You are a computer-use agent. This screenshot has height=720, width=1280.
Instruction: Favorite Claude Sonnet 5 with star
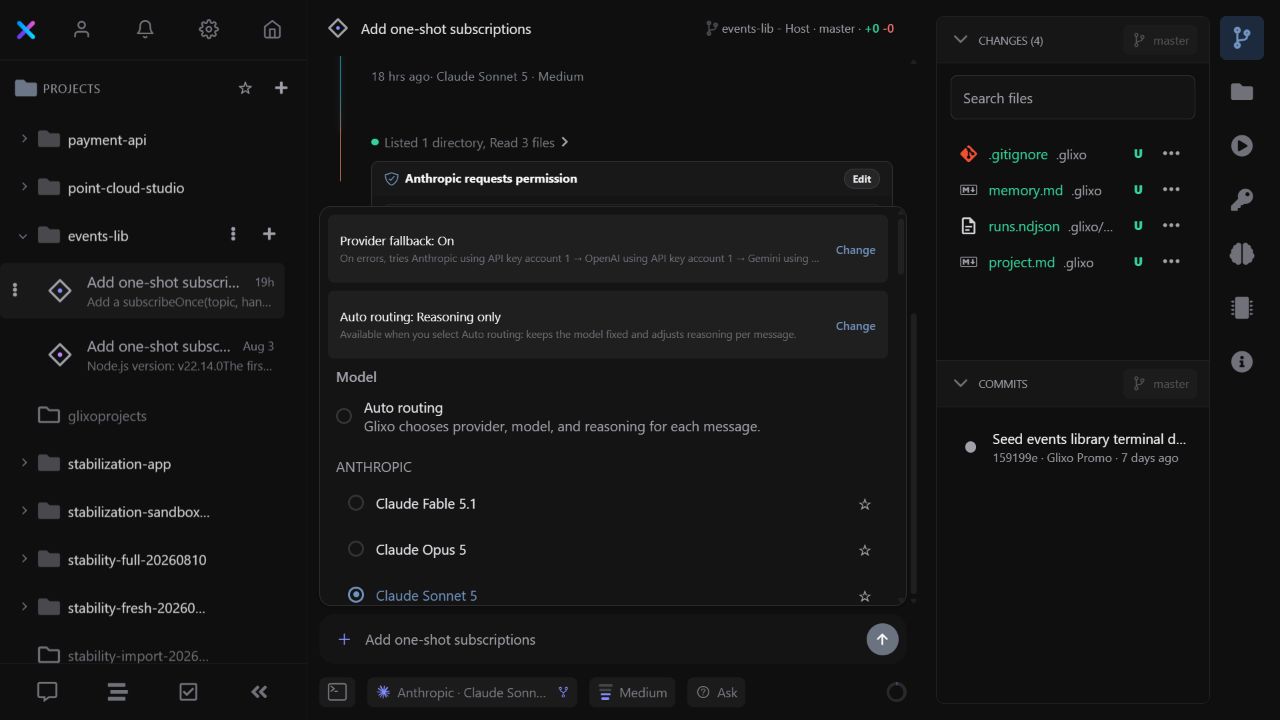tap(865, 596)
